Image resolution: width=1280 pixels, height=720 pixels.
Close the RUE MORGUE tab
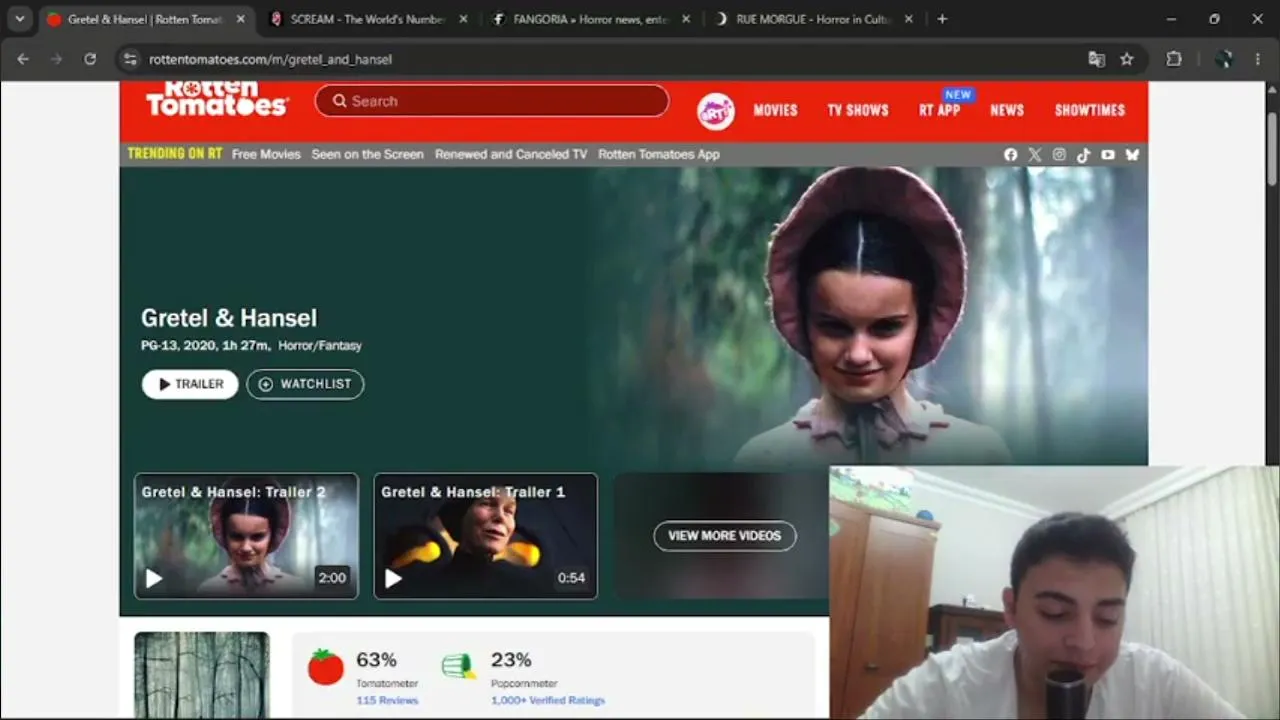909,19
